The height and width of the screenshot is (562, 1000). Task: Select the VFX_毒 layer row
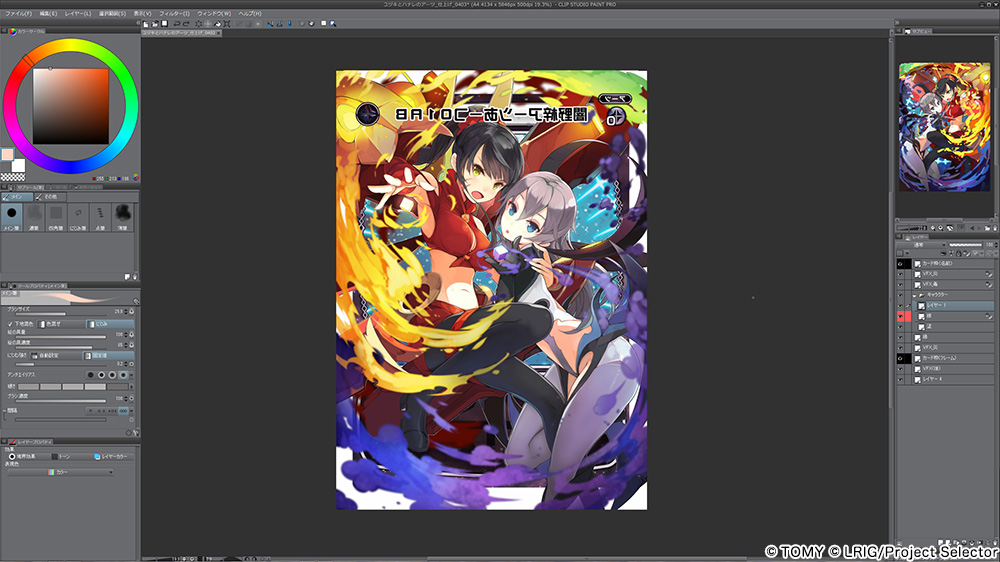click(952, 285)
